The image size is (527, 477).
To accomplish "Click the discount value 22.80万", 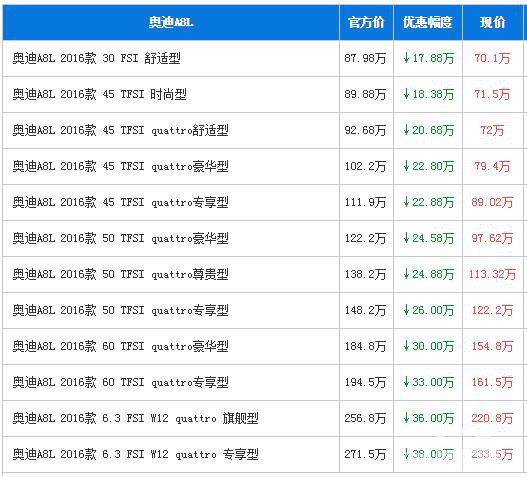I will pos(429,166).
